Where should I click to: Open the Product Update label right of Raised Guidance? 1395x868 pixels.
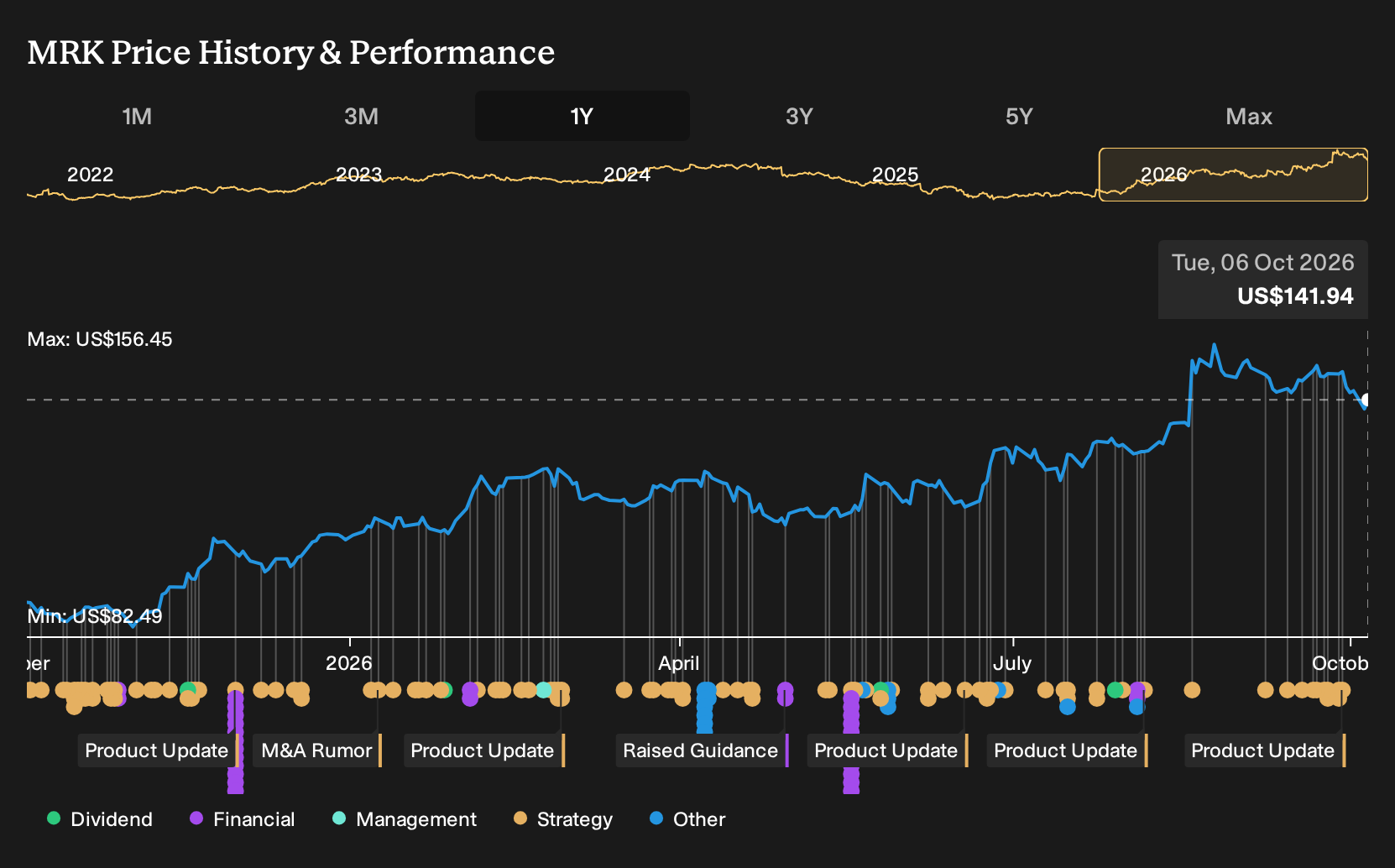click(x=887, y=750)
